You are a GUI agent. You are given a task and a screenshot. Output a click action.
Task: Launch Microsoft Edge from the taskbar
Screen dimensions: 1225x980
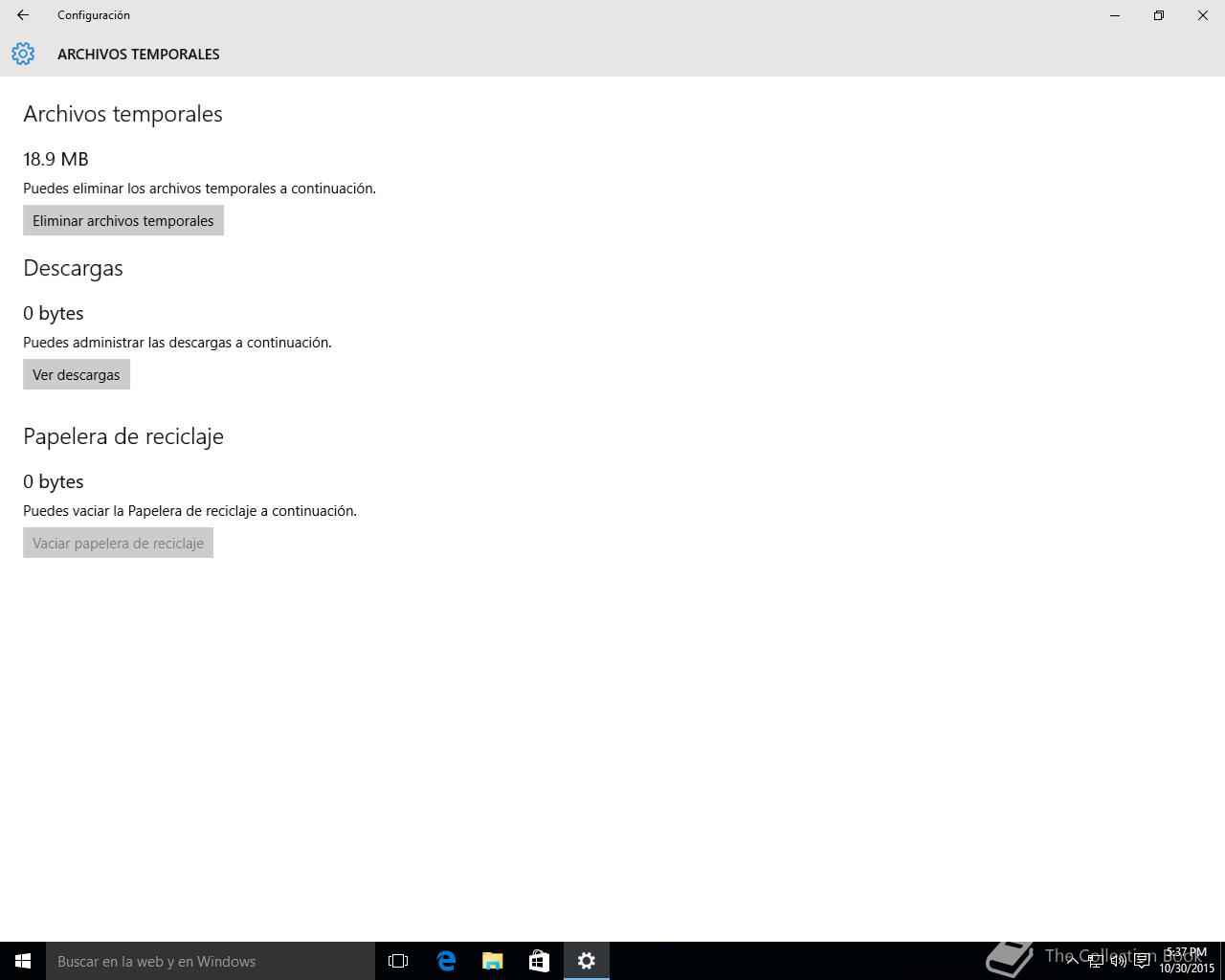pyautogui.click(x=446, y=961)
